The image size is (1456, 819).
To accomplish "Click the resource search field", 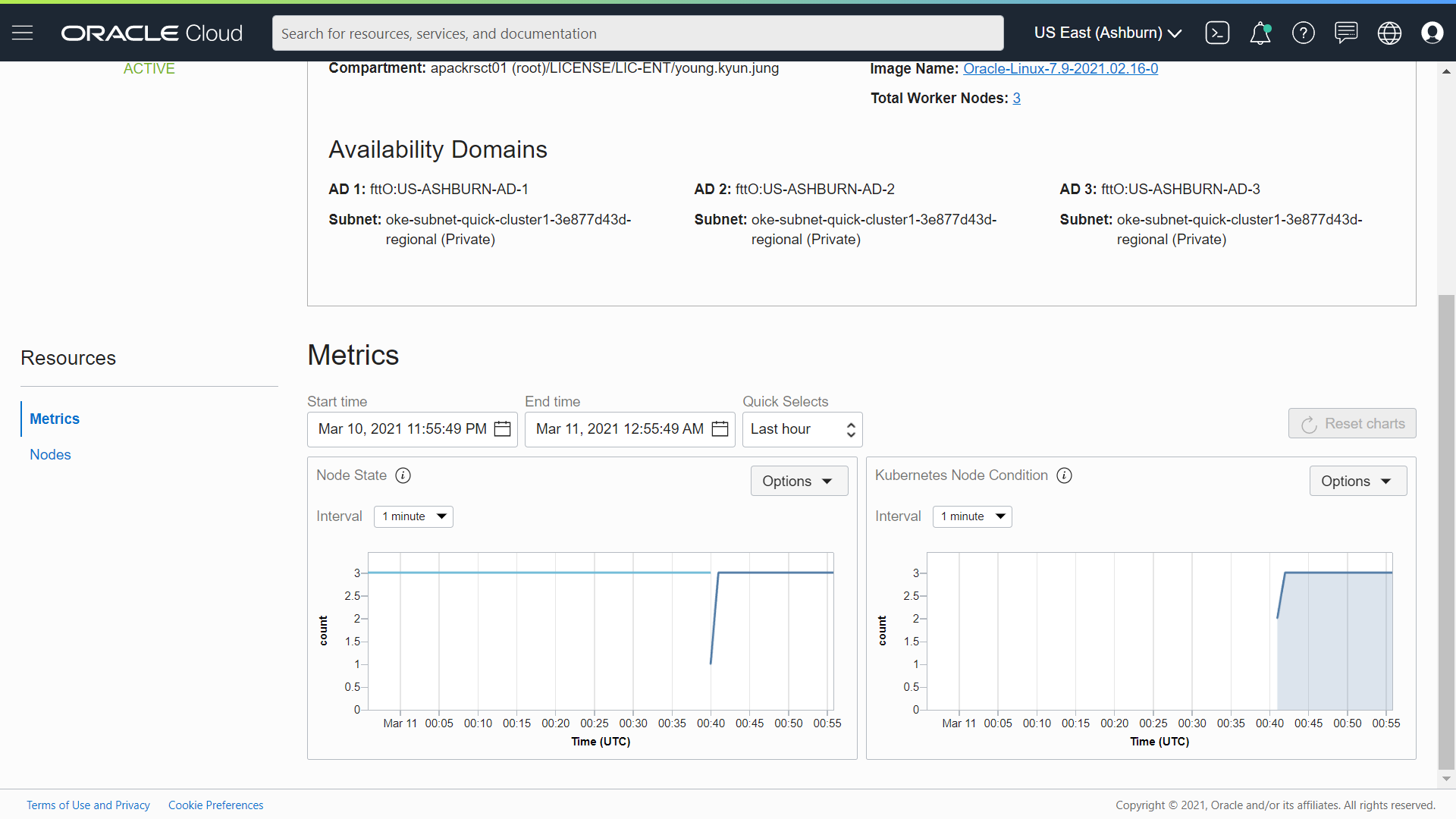I will pyautogui.click(x=637, y=33).
